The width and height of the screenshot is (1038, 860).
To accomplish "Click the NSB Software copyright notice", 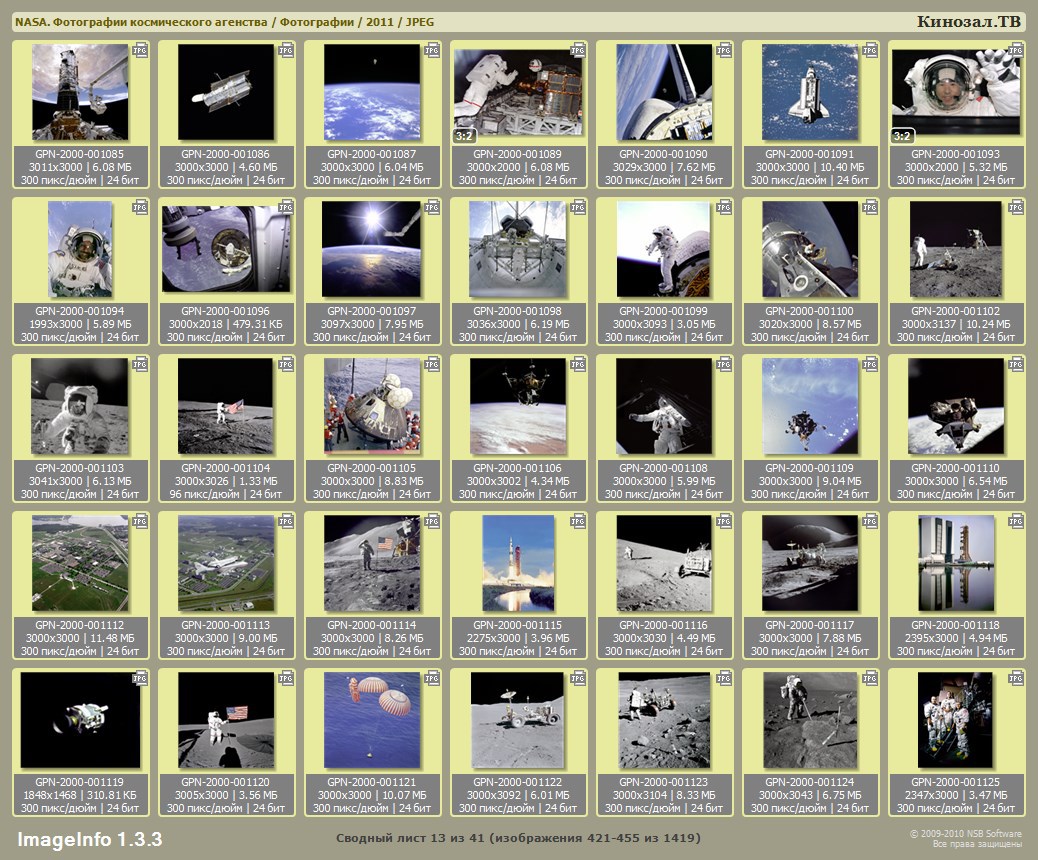I will (x=965, y=838).
